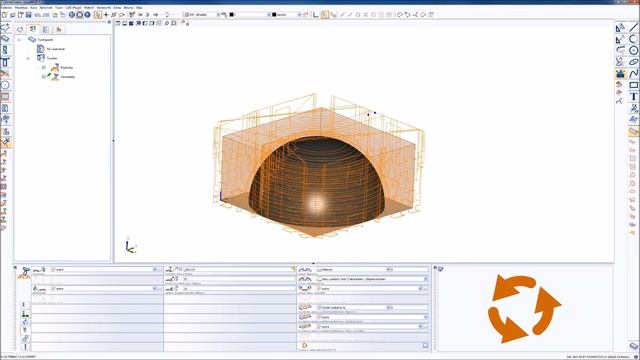The image size is (640, 360).
Task: Select the second job item with green pencil
Action: (62, 77)
